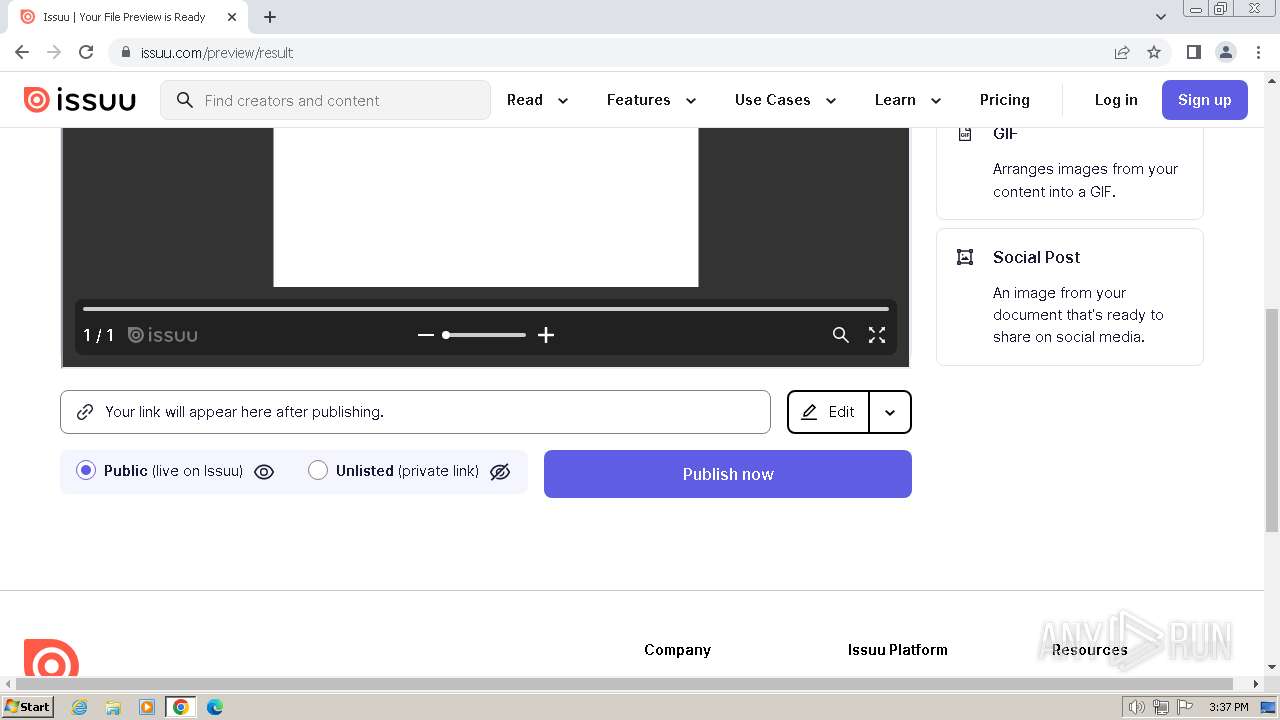View site information lock icon
Image resolution: width=1280 pixels, height=720 pixels.
click(126, 52)
